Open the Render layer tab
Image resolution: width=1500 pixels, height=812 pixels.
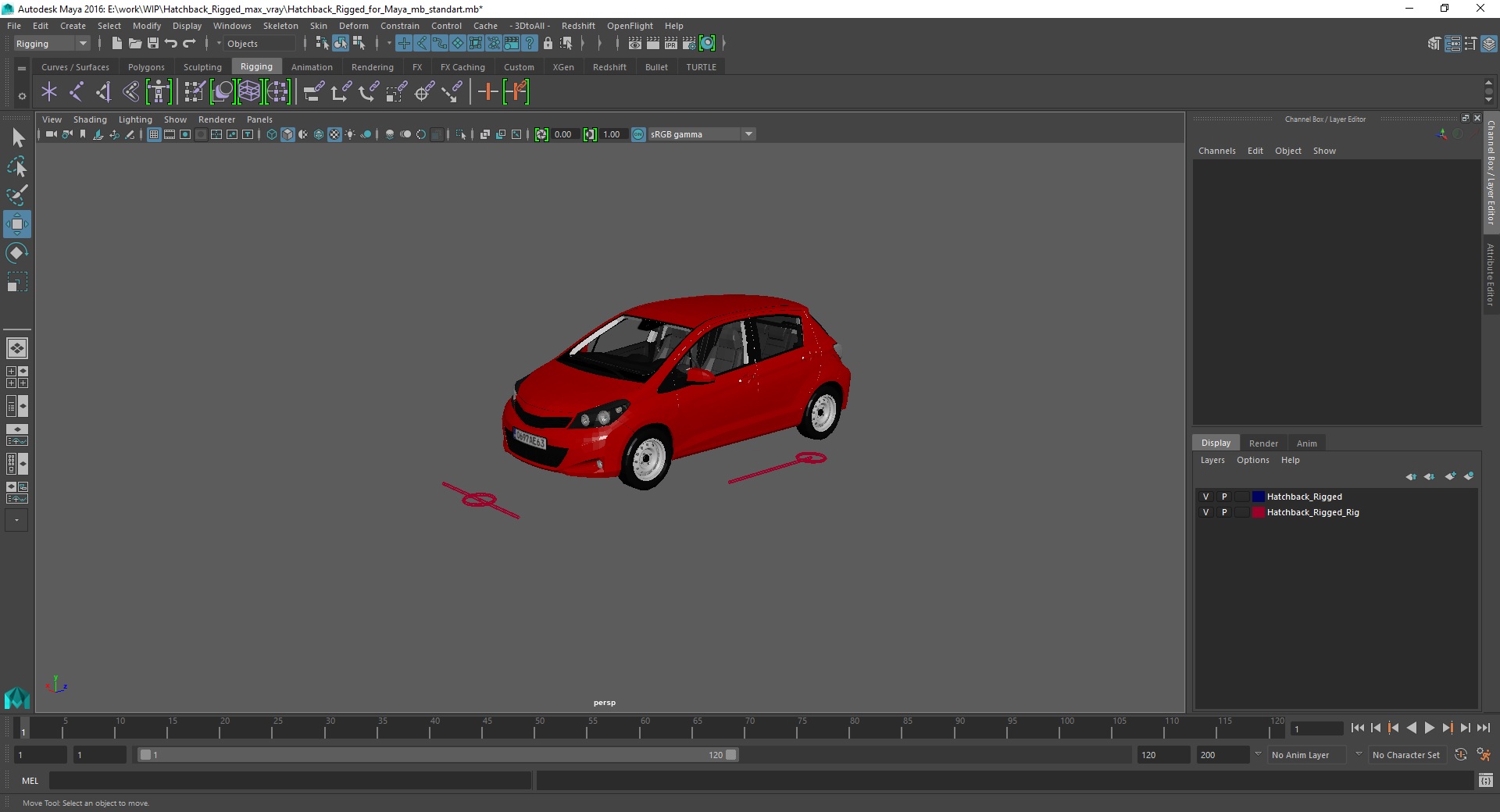click(x=1263, y=443)
